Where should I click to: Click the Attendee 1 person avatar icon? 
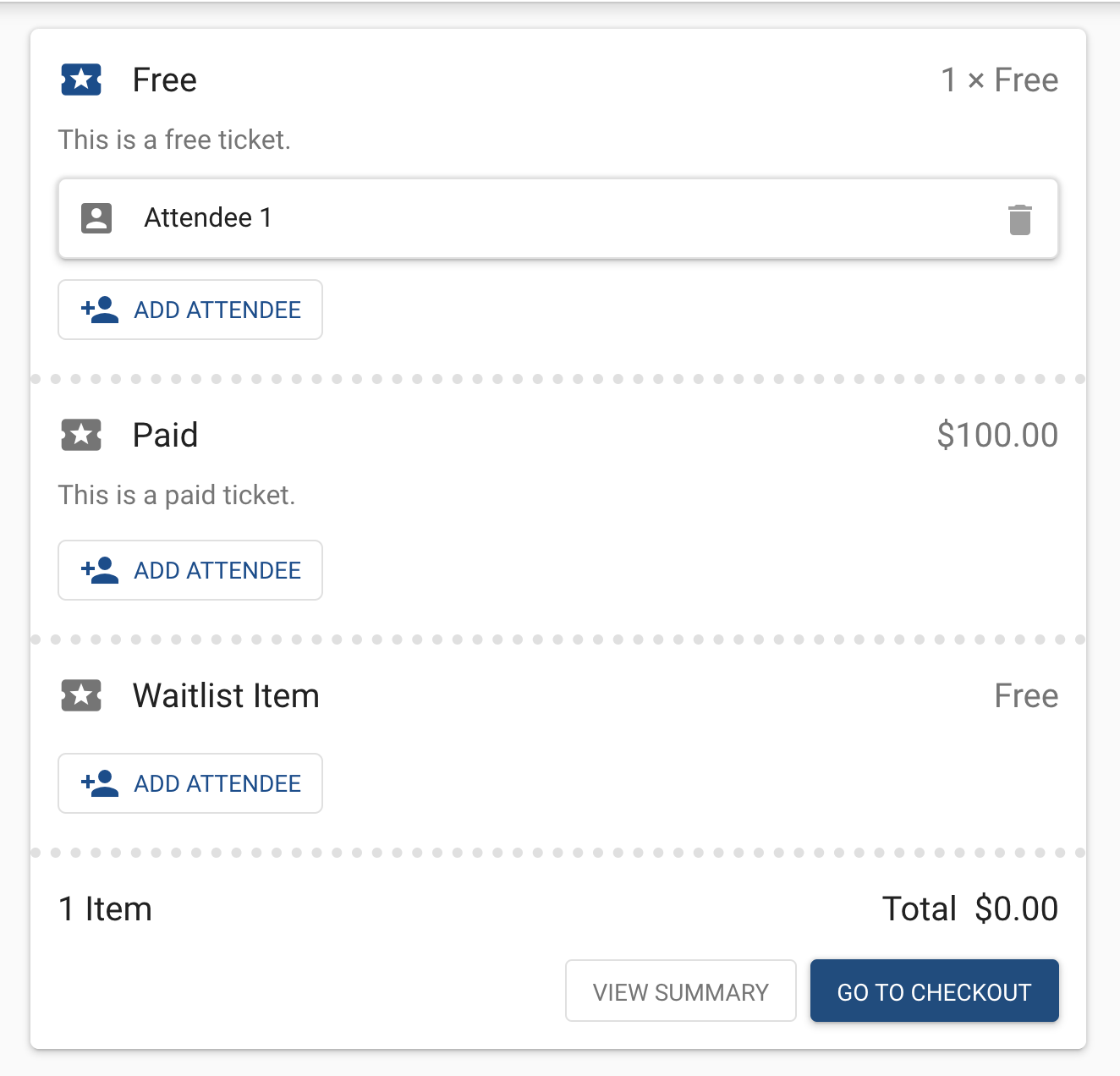96,218
